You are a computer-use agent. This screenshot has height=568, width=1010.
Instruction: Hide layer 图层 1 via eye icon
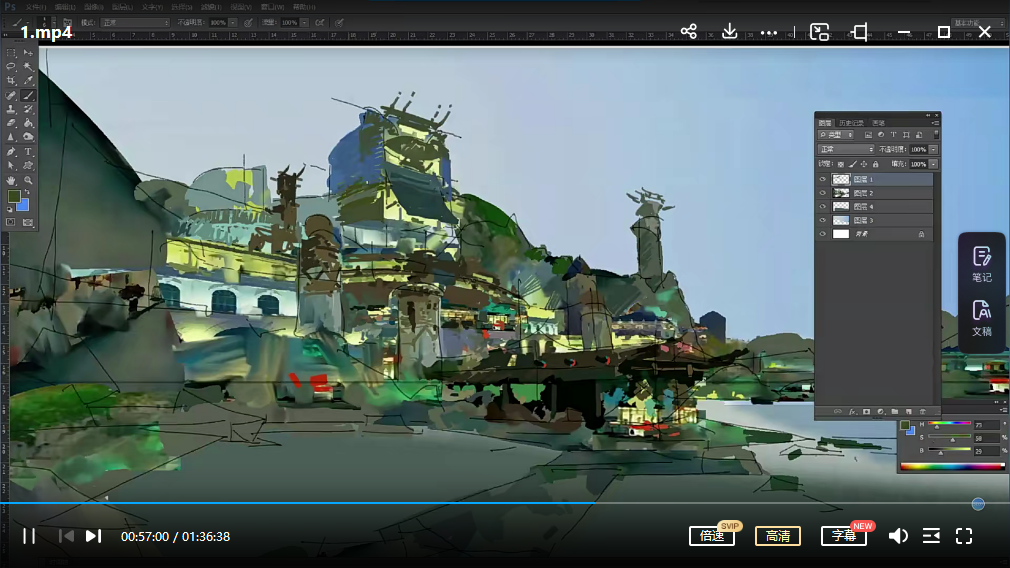click(823, 180)
